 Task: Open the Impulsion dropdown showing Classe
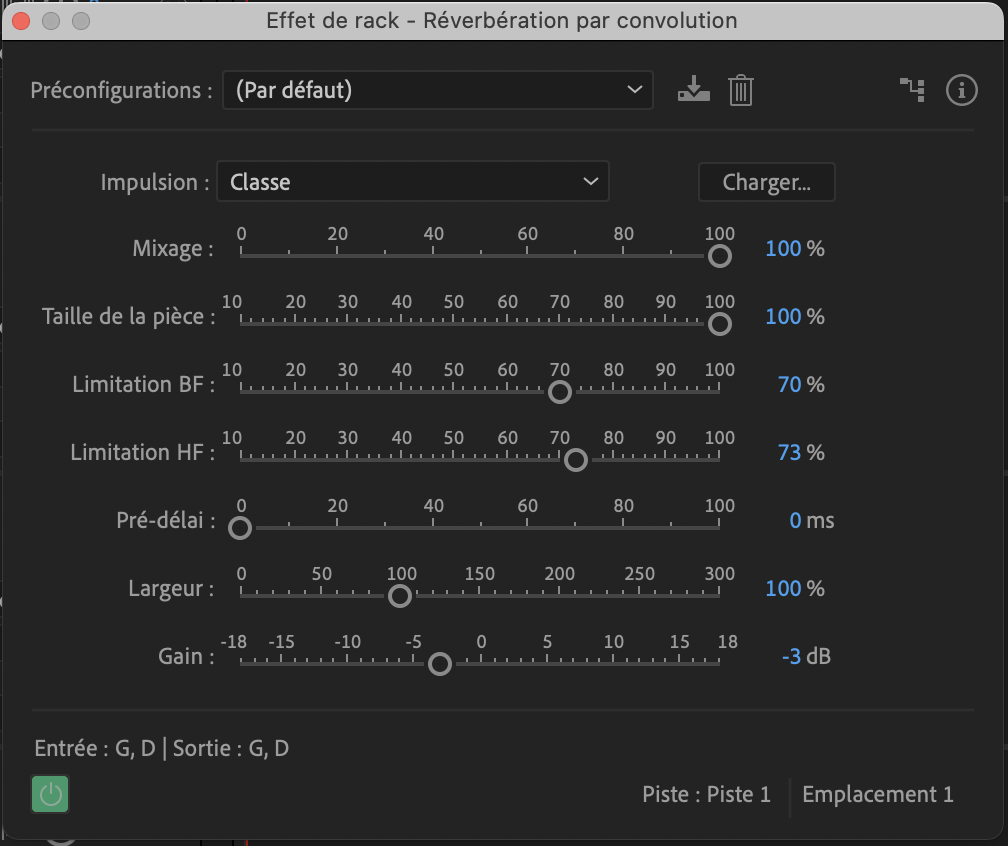pos(413,182)
